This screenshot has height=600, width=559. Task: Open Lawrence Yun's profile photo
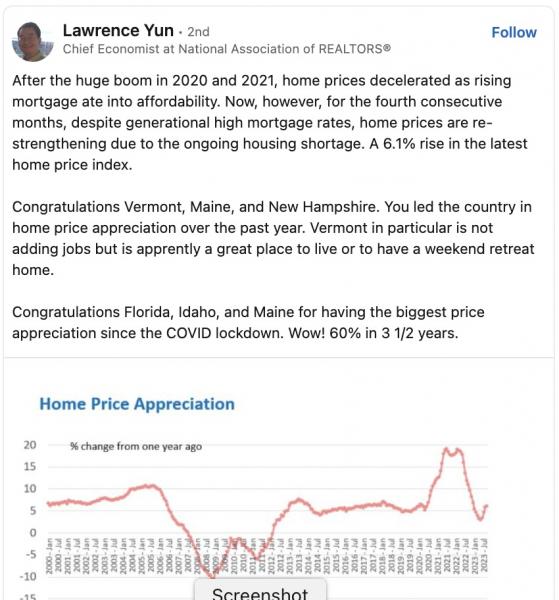33,42
